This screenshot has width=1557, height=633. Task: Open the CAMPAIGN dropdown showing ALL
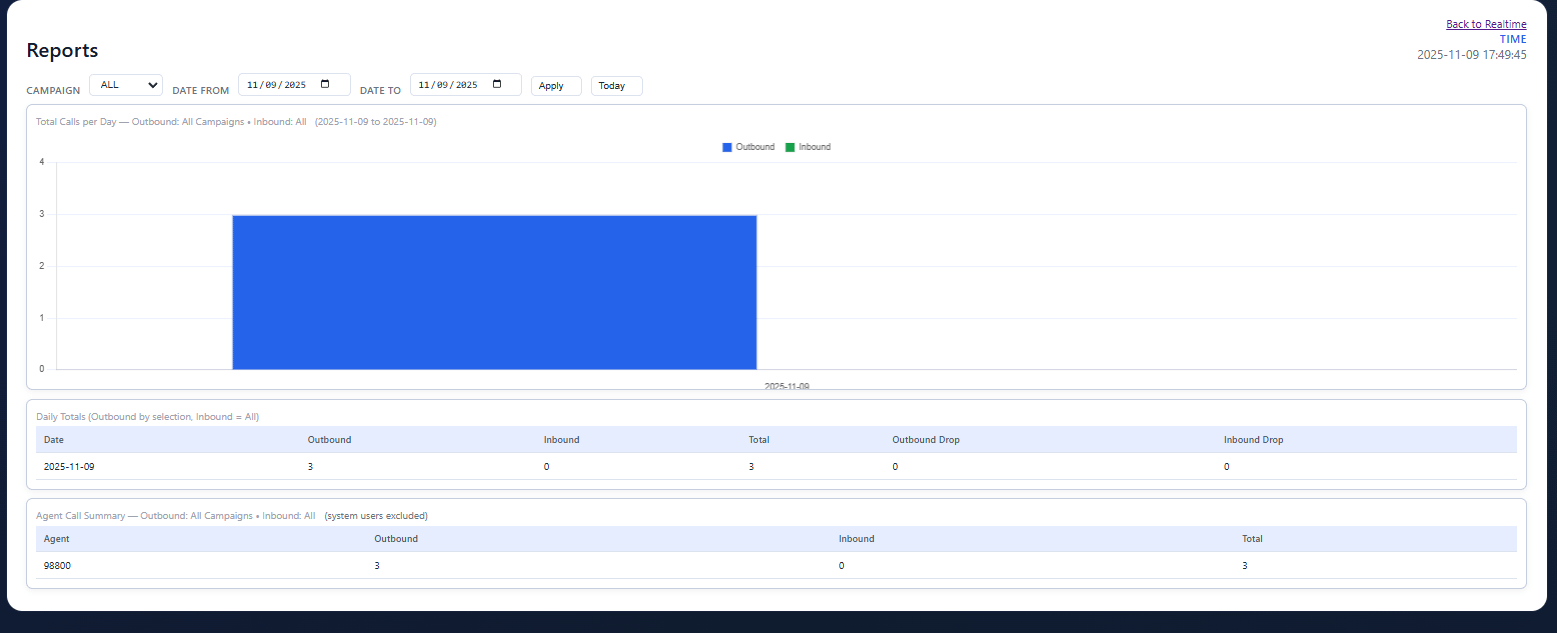pyautogui.click(x=125, y=84)
